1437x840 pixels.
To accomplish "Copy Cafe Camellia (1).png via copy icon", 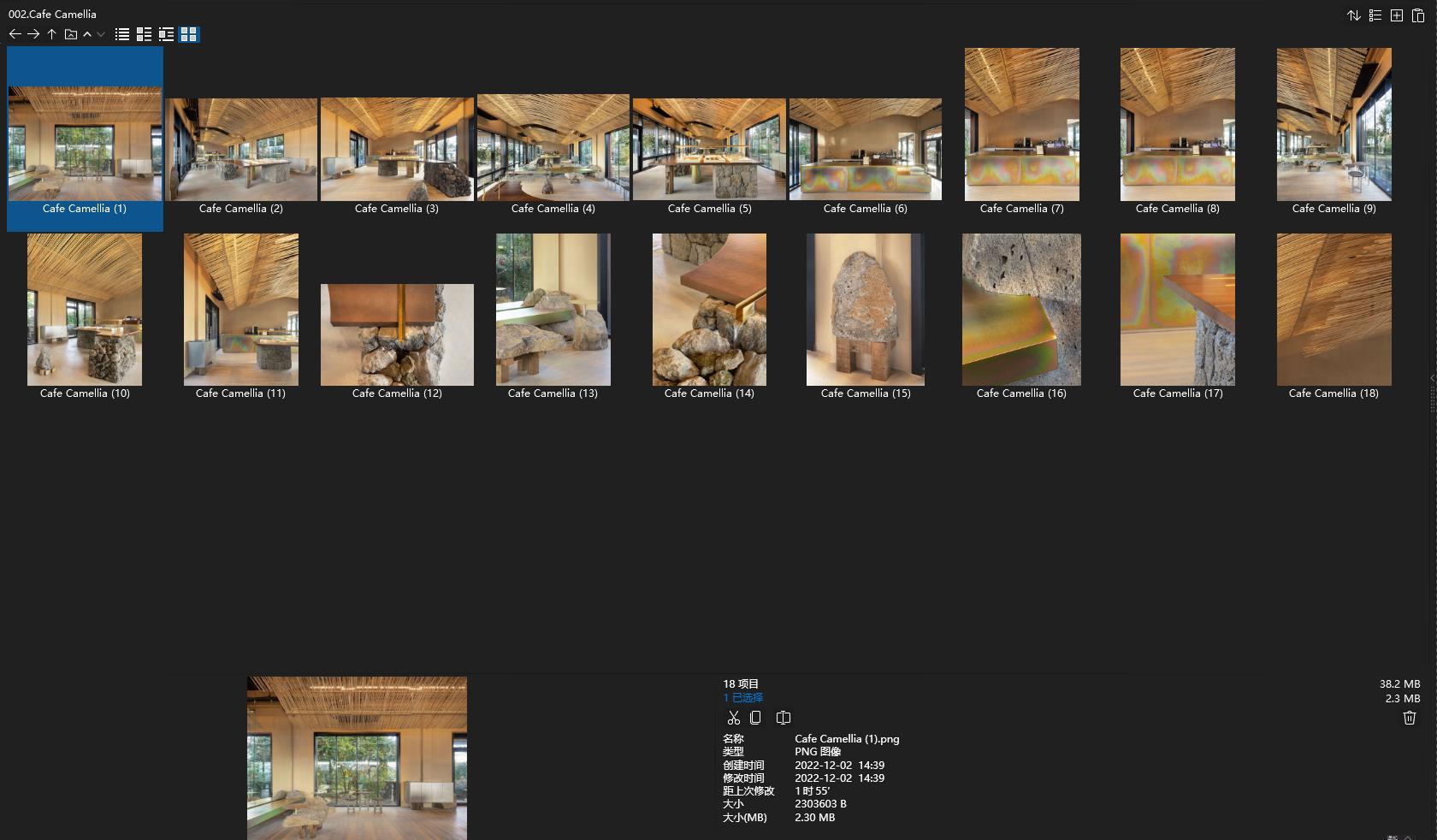I will 756,718.
